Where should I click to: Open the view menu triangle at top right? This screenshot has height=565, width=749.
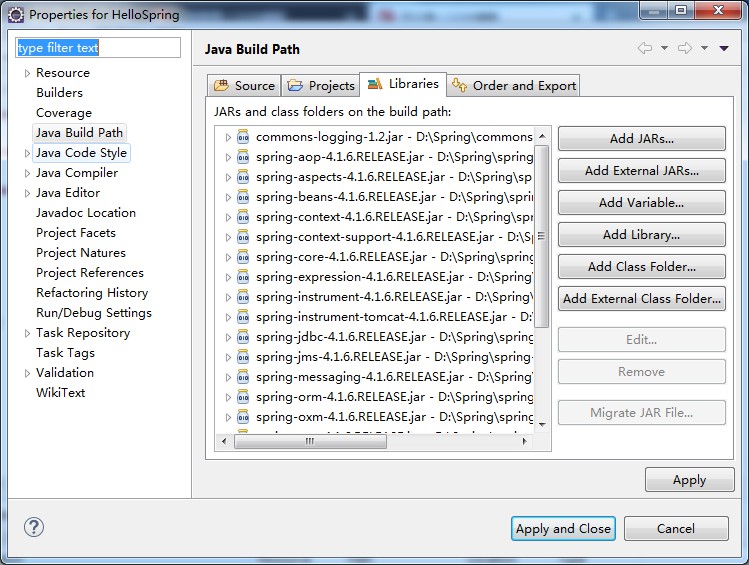(x=724, y=48)
